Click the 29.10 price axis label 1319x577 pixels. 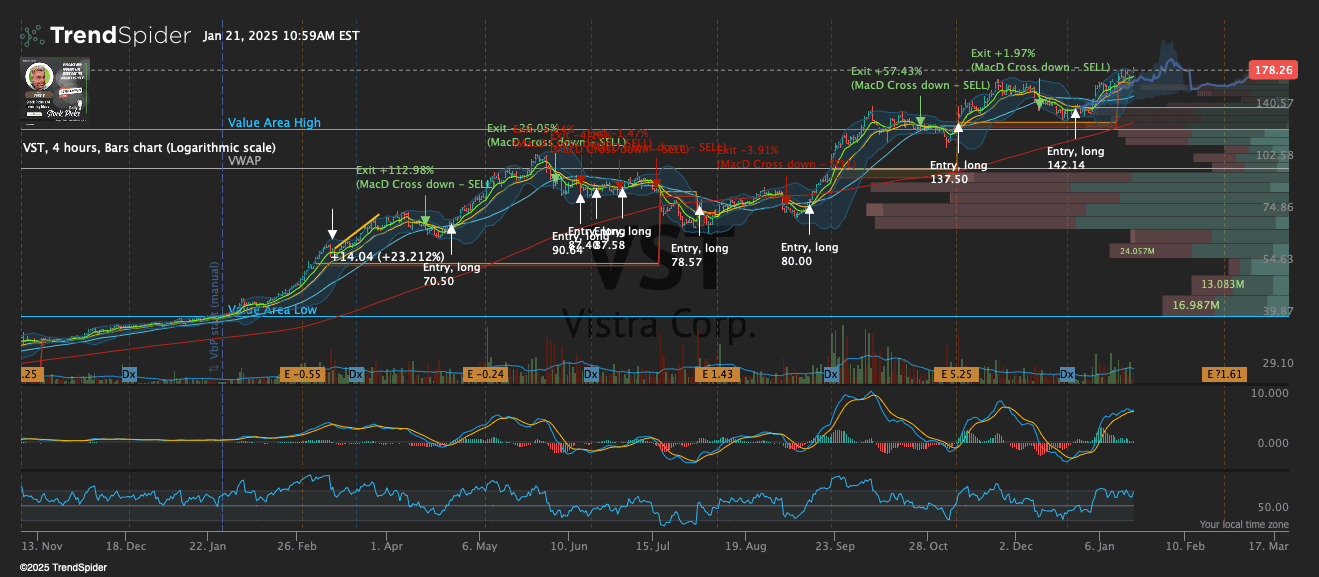[x=1278, y=363]
